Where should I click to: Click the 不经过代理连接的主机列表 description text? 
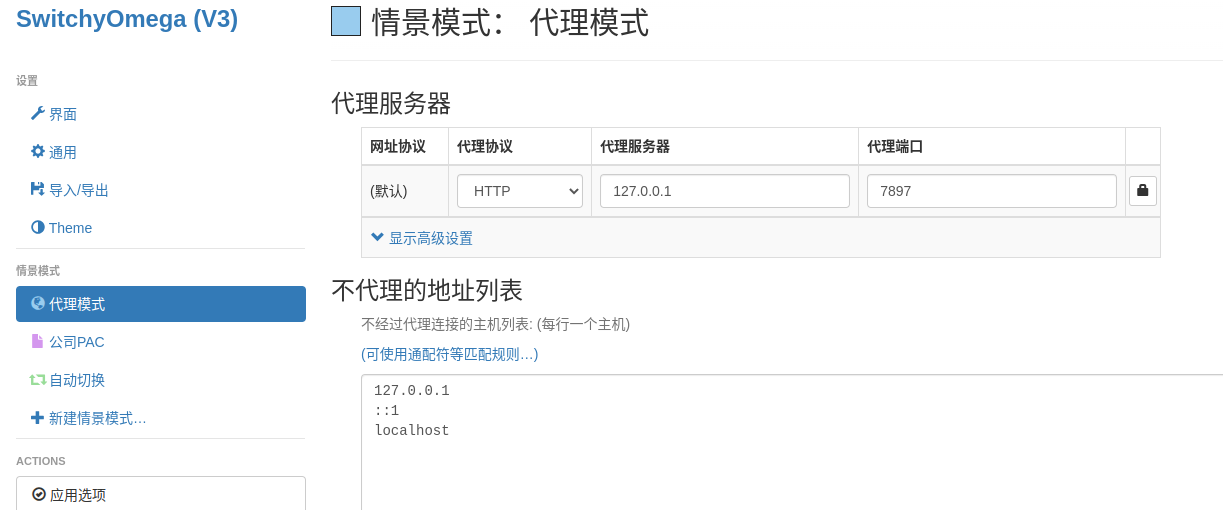coord(496,324)
